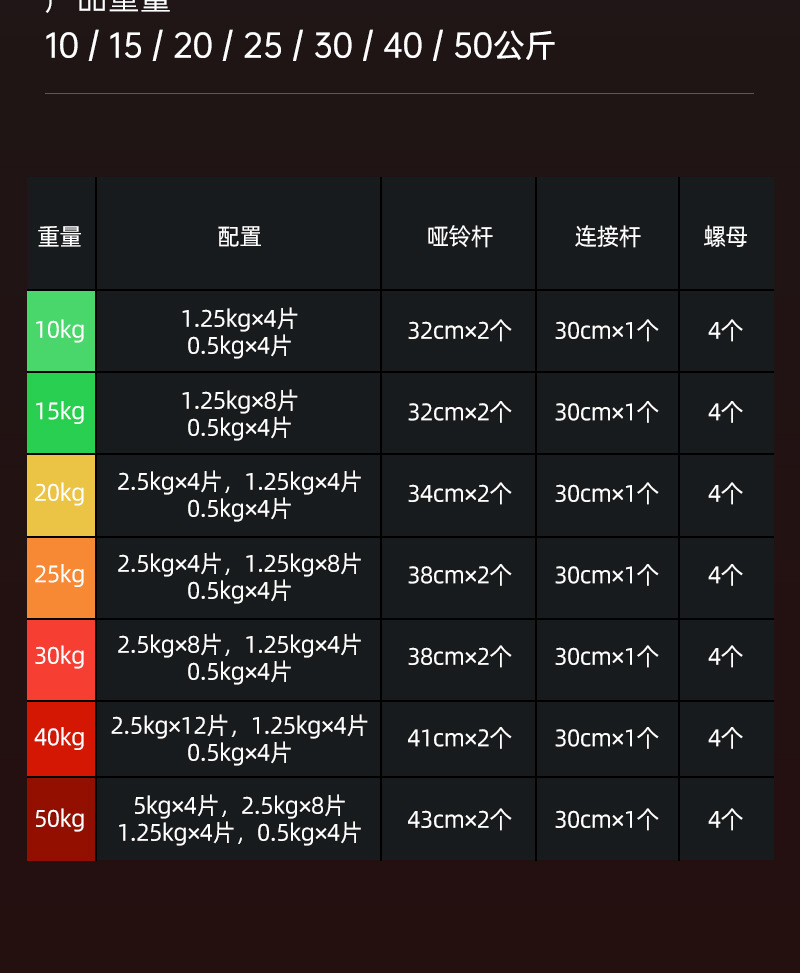Viewport: 800px width, 973px height.
Task: Click 30cm×1个 in the 50kg row
Action: click(x=608, y=820)
